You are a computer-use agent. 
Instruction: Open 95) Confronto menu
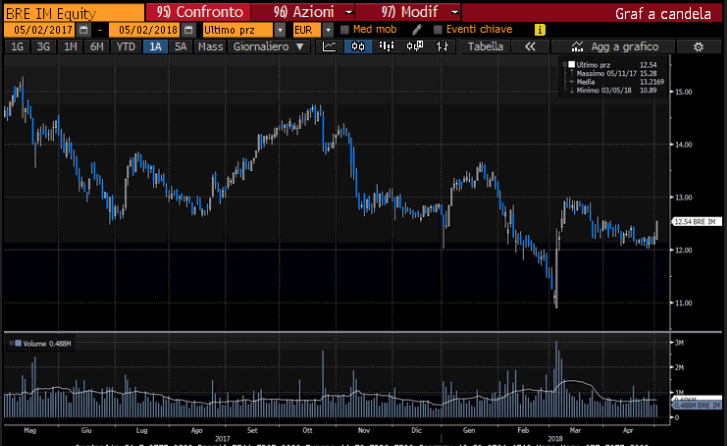coord(198,12)
